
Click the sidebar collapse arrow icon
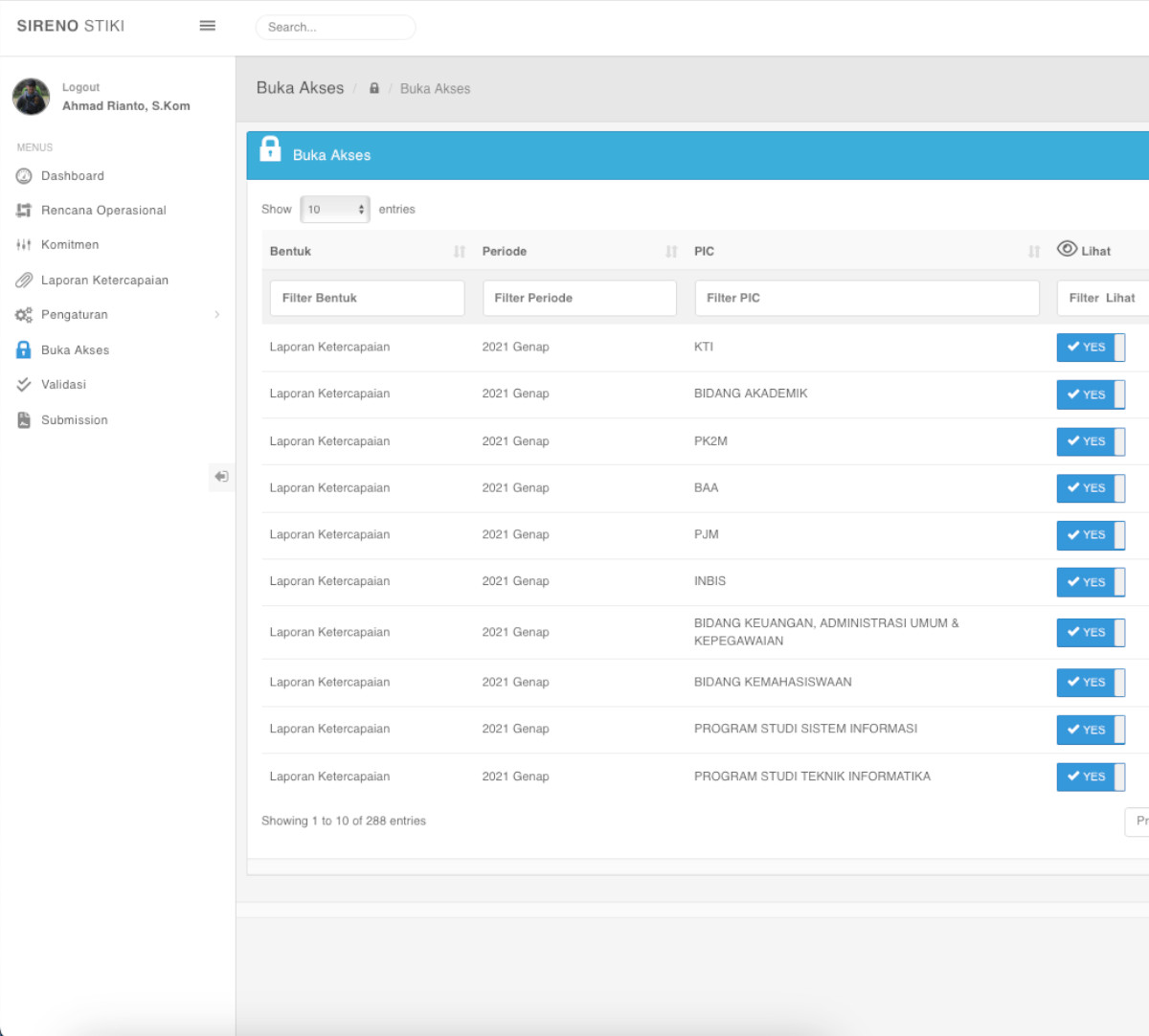[221, 477]
